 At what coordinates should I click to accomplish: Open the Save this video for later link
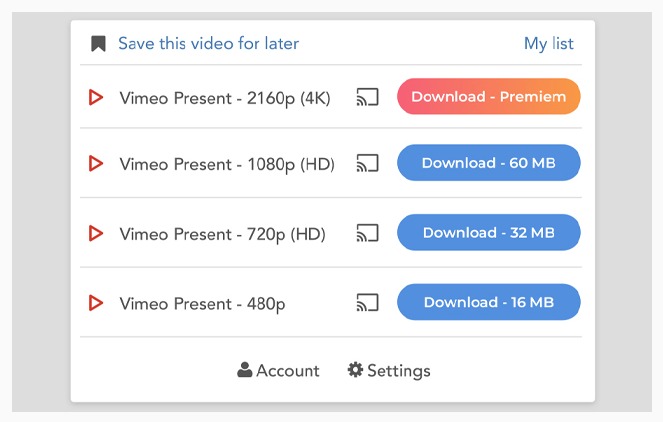coord(208,44)
